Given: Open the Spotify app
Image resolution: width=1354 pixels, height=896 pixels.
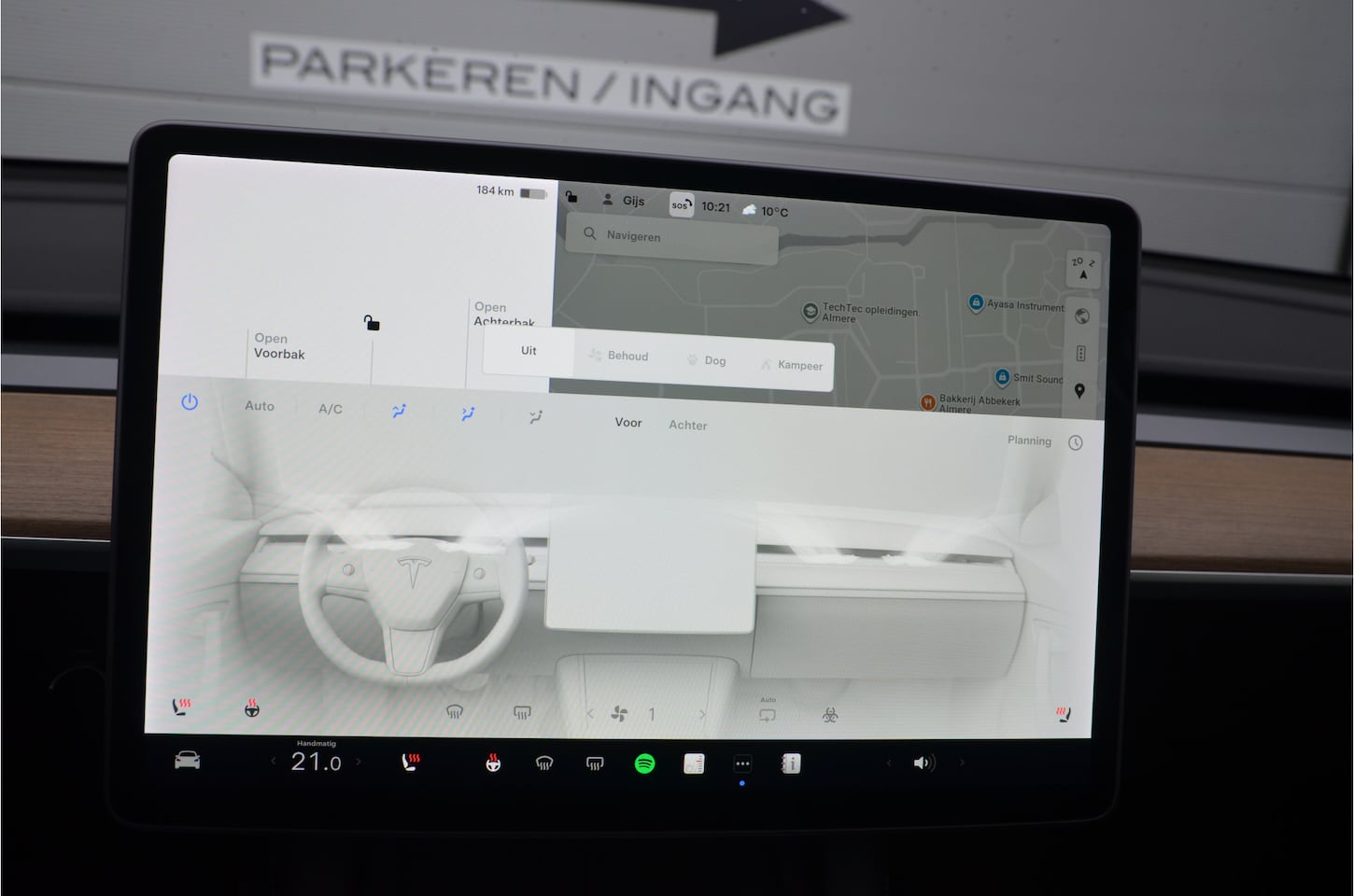Looking at the screenshot, I should pyautogui.click(x=644, y=764).
